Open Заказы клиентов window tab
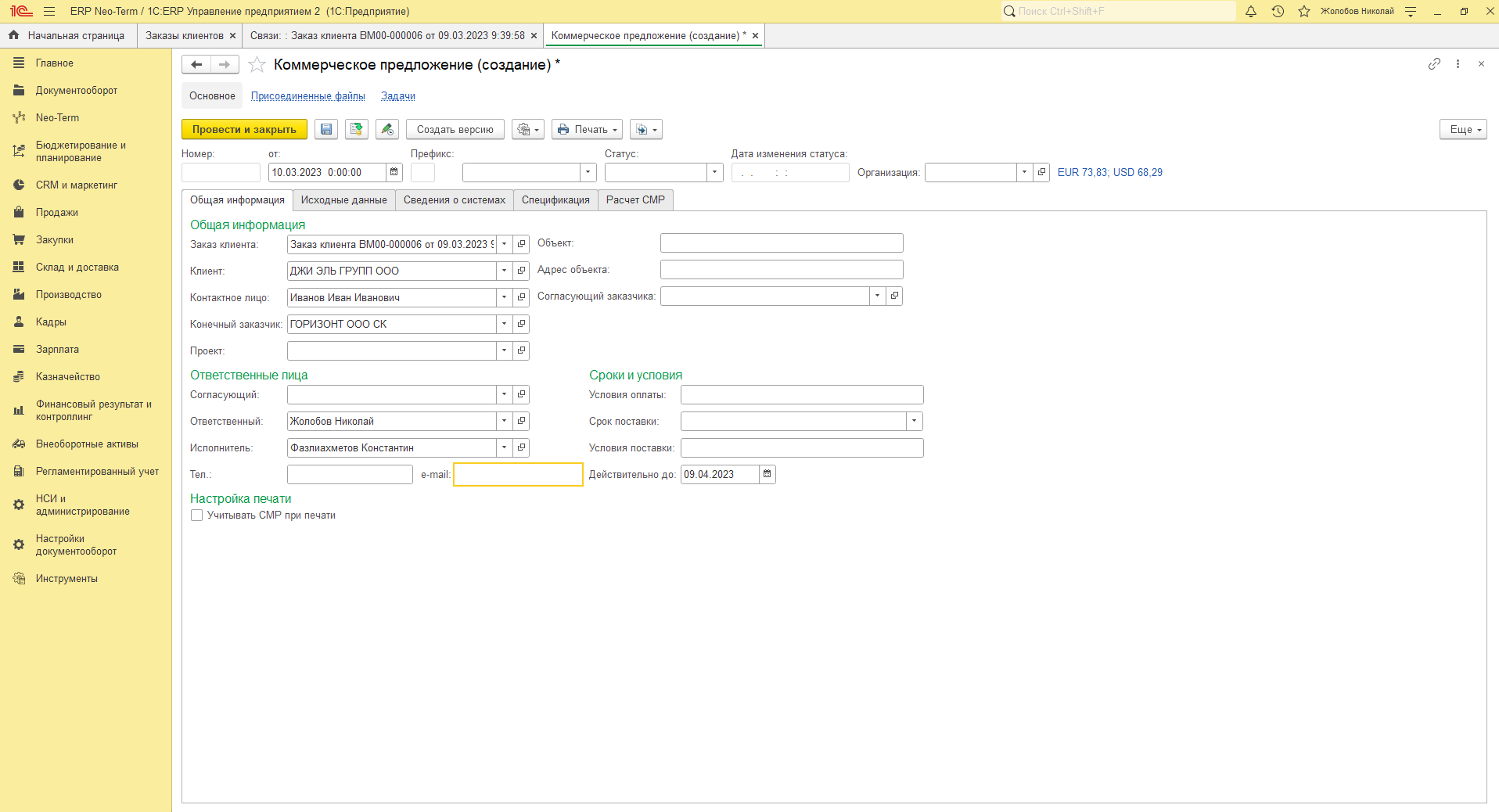Viewport: 1499px width, 812px height. [x=185, y=36]
